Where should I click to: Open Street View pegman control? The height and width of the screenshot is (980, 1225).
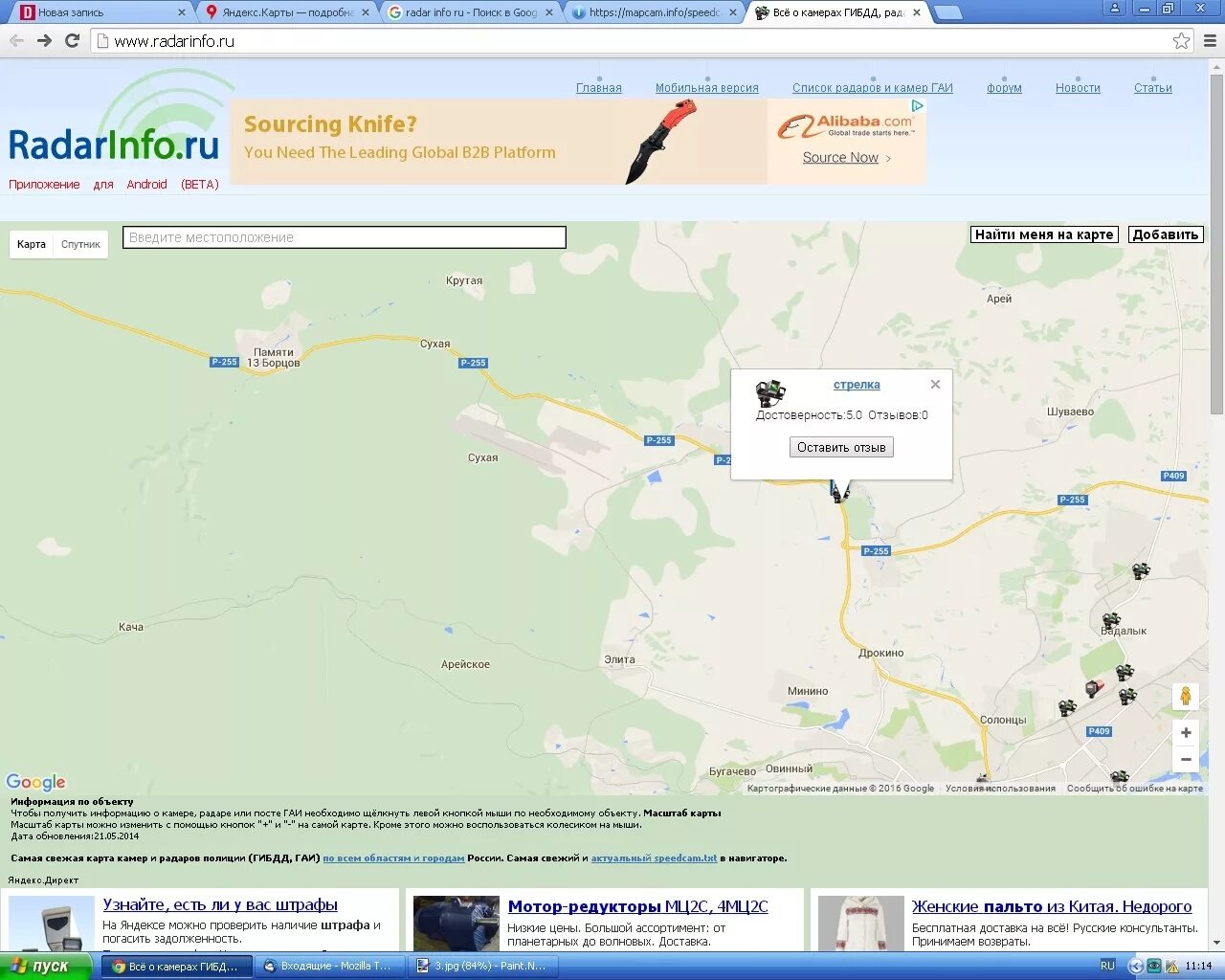click(1185, 696)
